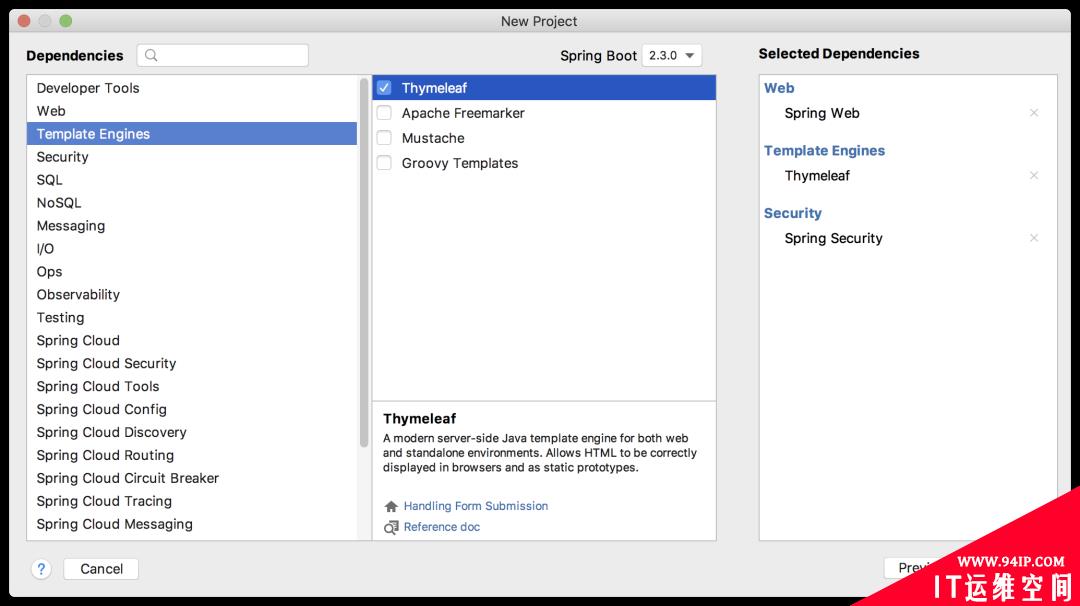Select the NoSQL category
Image resolution: width=1080 pixels, height=606 pixels.
pos(192,202)
